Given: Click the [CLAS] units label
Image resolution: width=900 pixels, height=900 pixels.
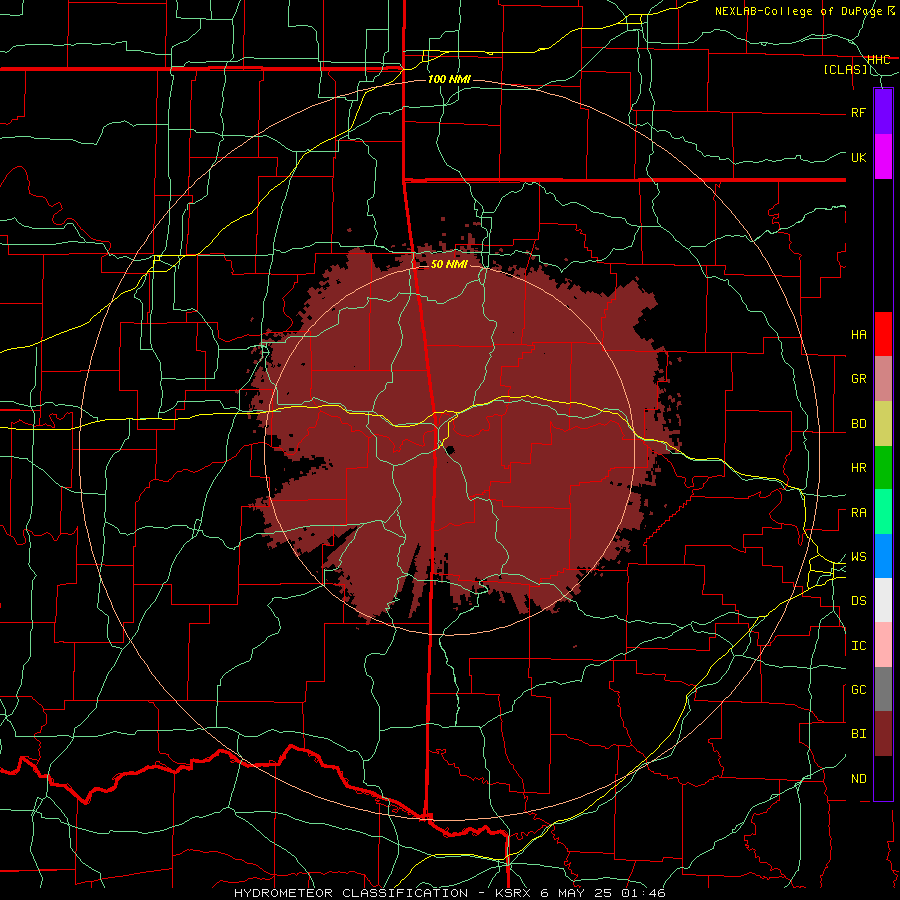Looking at the screenshot, I should click(x=845, y=70).
